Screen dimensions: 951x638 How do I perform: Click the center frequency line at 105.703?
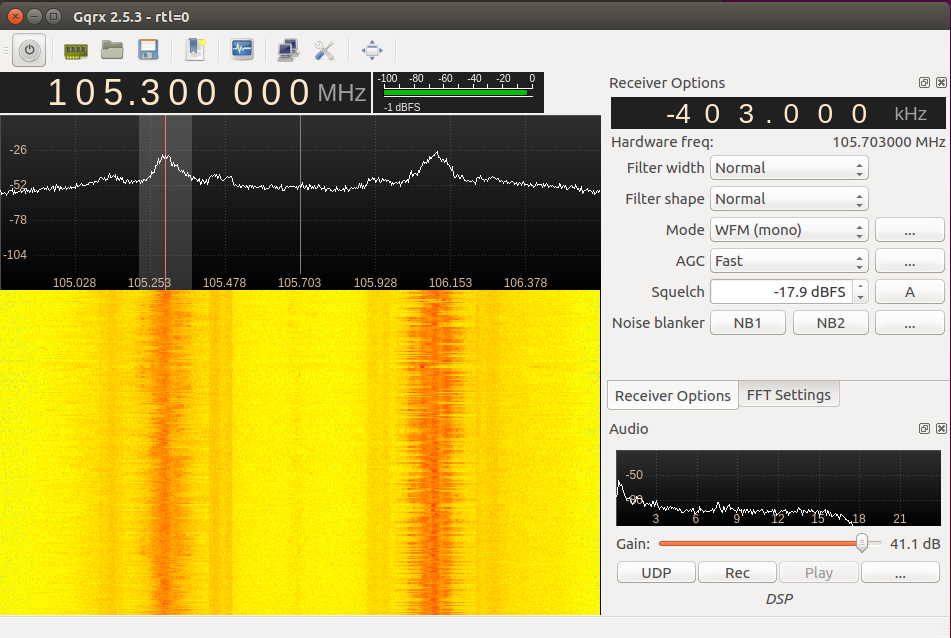[x=300, y=194]
